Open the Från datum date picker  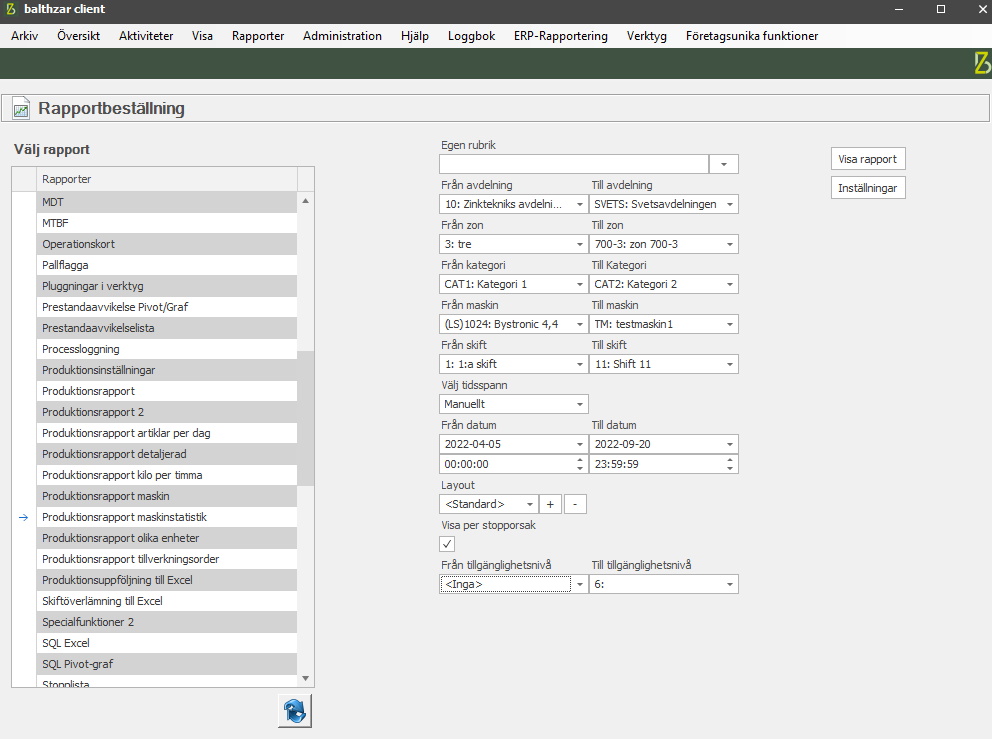[x=580, y=444]
